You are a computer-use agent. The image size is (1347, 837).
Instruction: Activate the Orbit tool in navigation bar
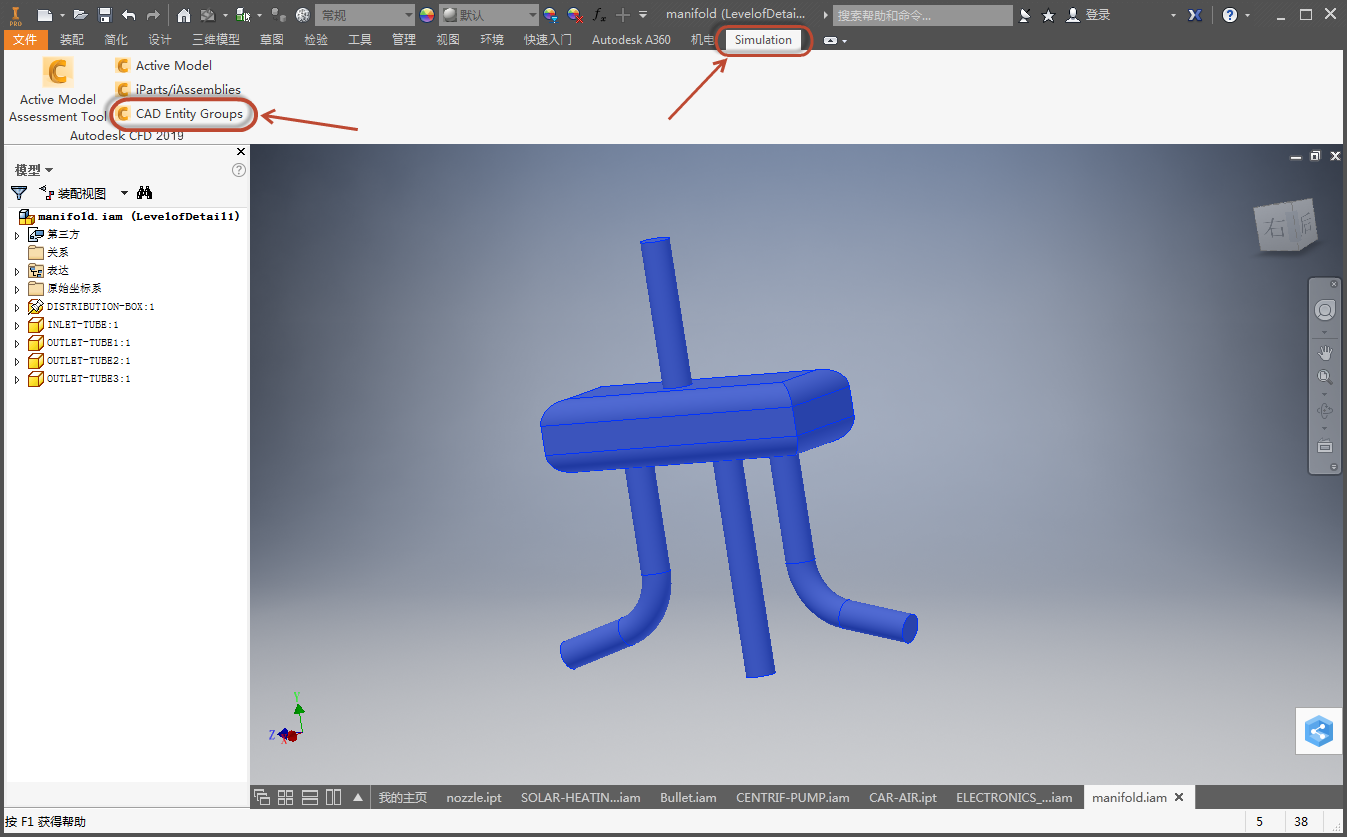[1325, 411]
